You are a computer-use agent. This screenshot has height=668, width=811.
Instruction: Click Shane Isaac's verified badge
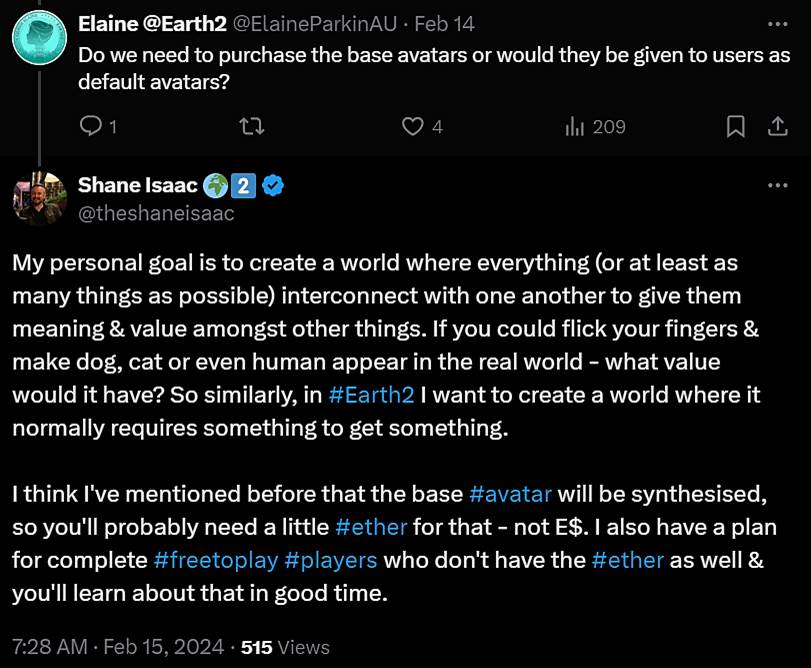271,185
